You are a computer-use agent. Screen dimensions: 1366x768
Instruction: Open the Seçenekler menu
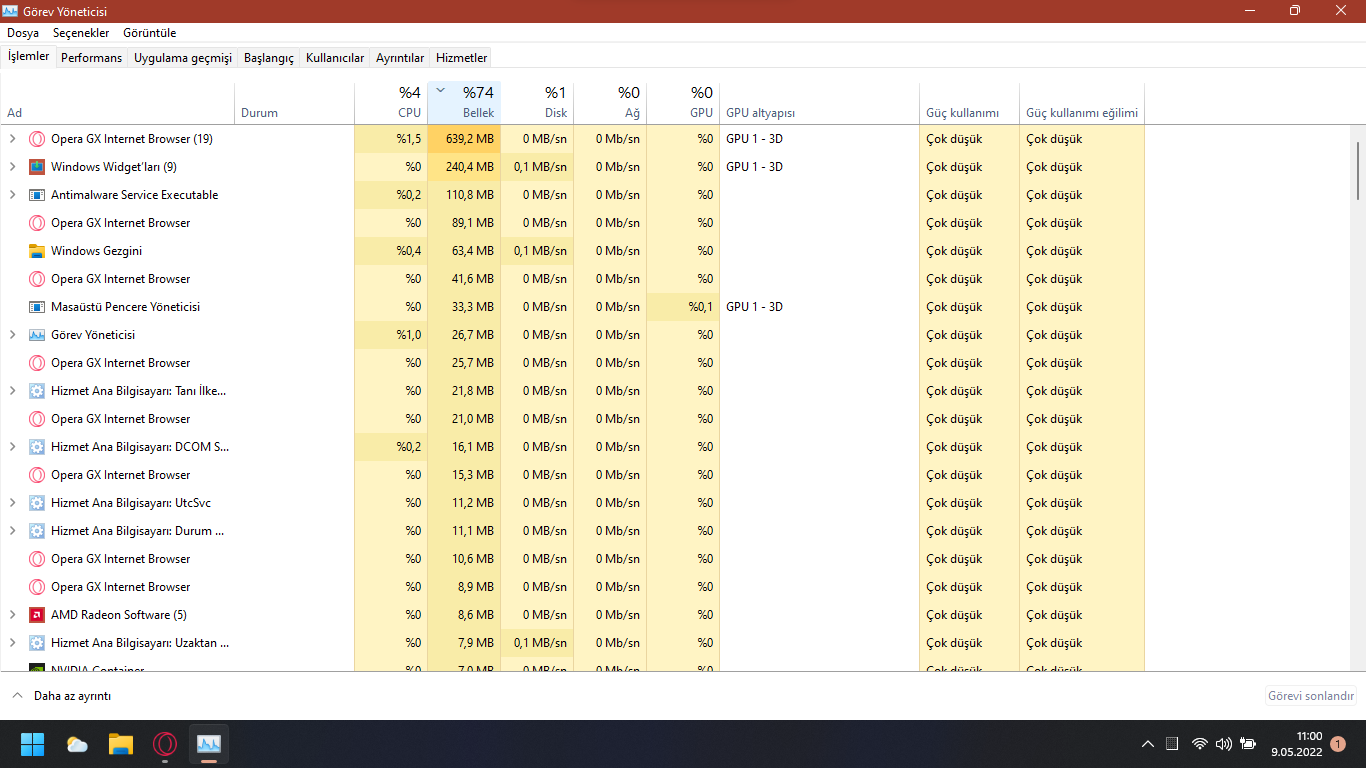tap(81, 33)
